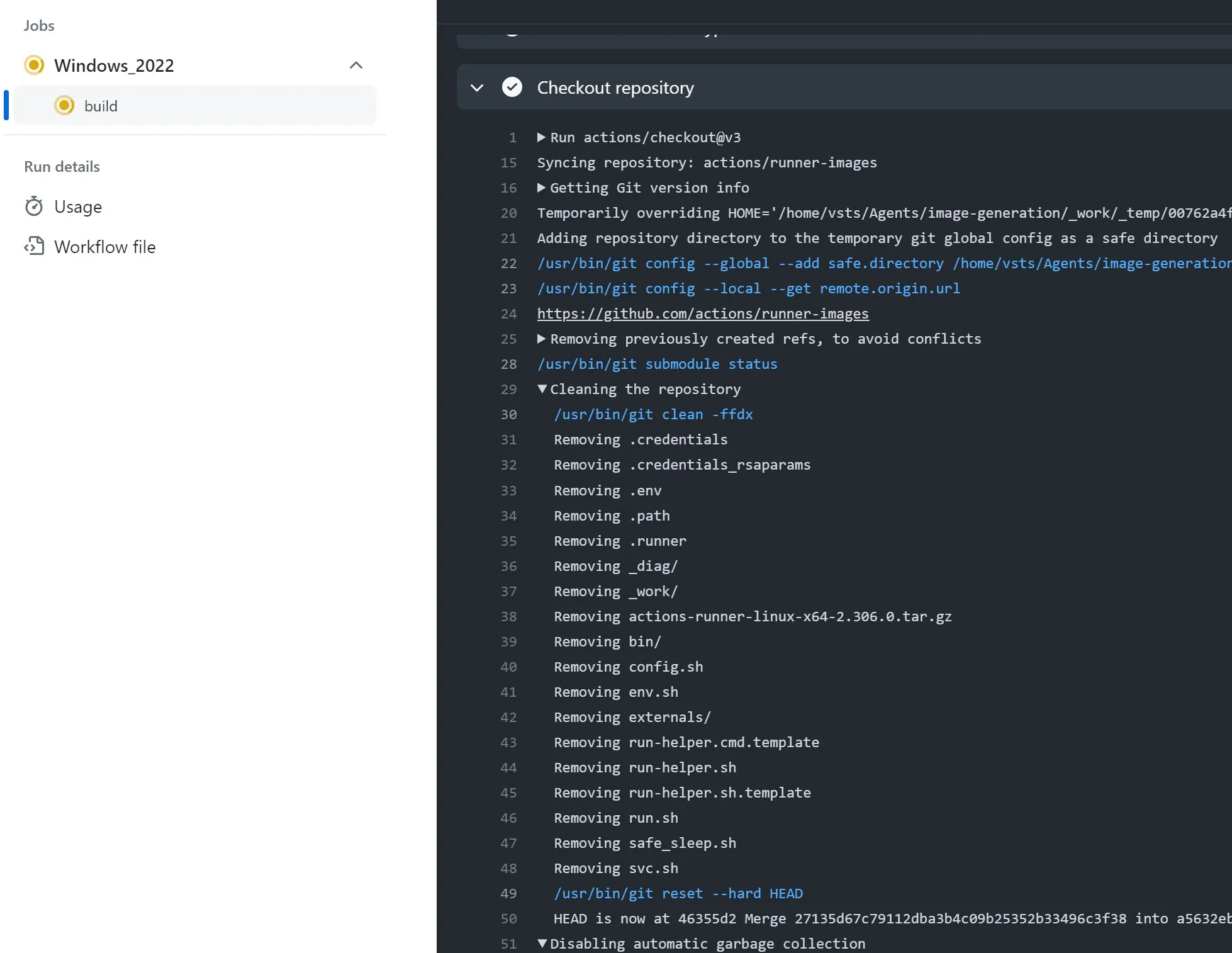Click the build job in-progress status icon
Screen dimensions: 1232x953
64,105
